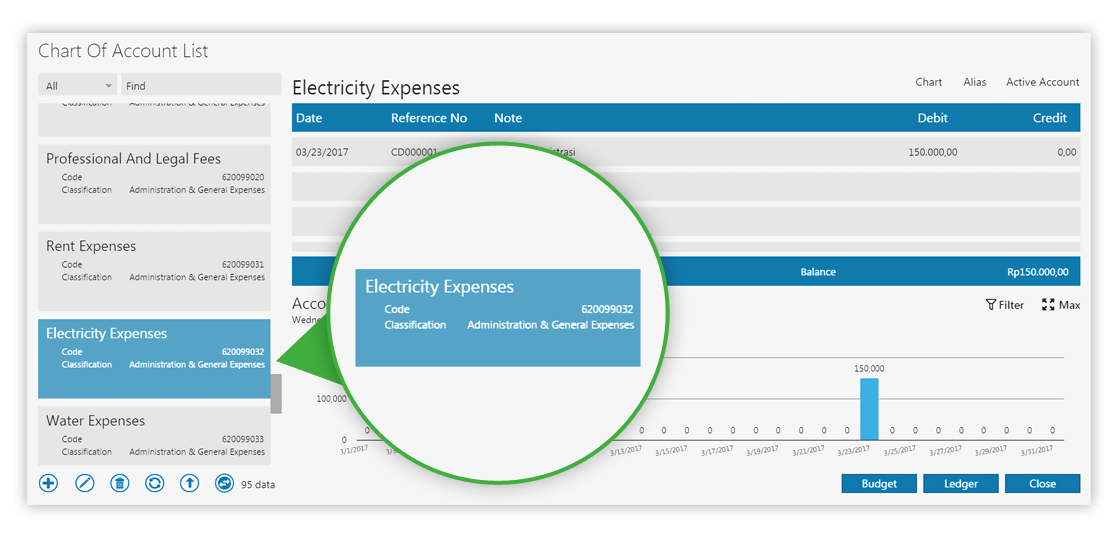This screenshot has height=537, width=1117.
Task: Maximize the chart with the Max icon
Action: pos(1060,305)
